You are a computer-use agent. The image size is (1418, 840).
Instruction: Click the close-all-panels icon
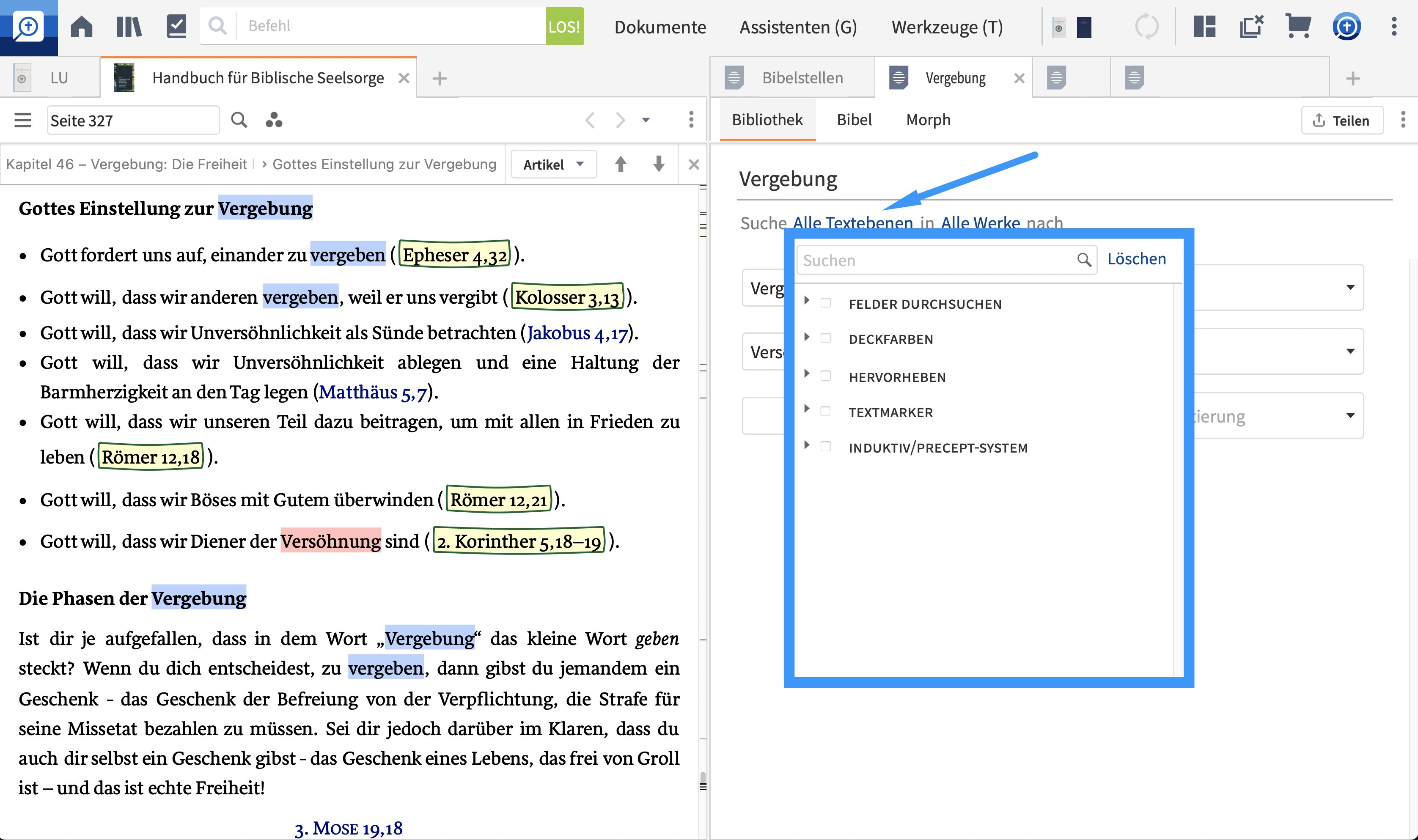pyautogui.click(x=1251, y=27)
